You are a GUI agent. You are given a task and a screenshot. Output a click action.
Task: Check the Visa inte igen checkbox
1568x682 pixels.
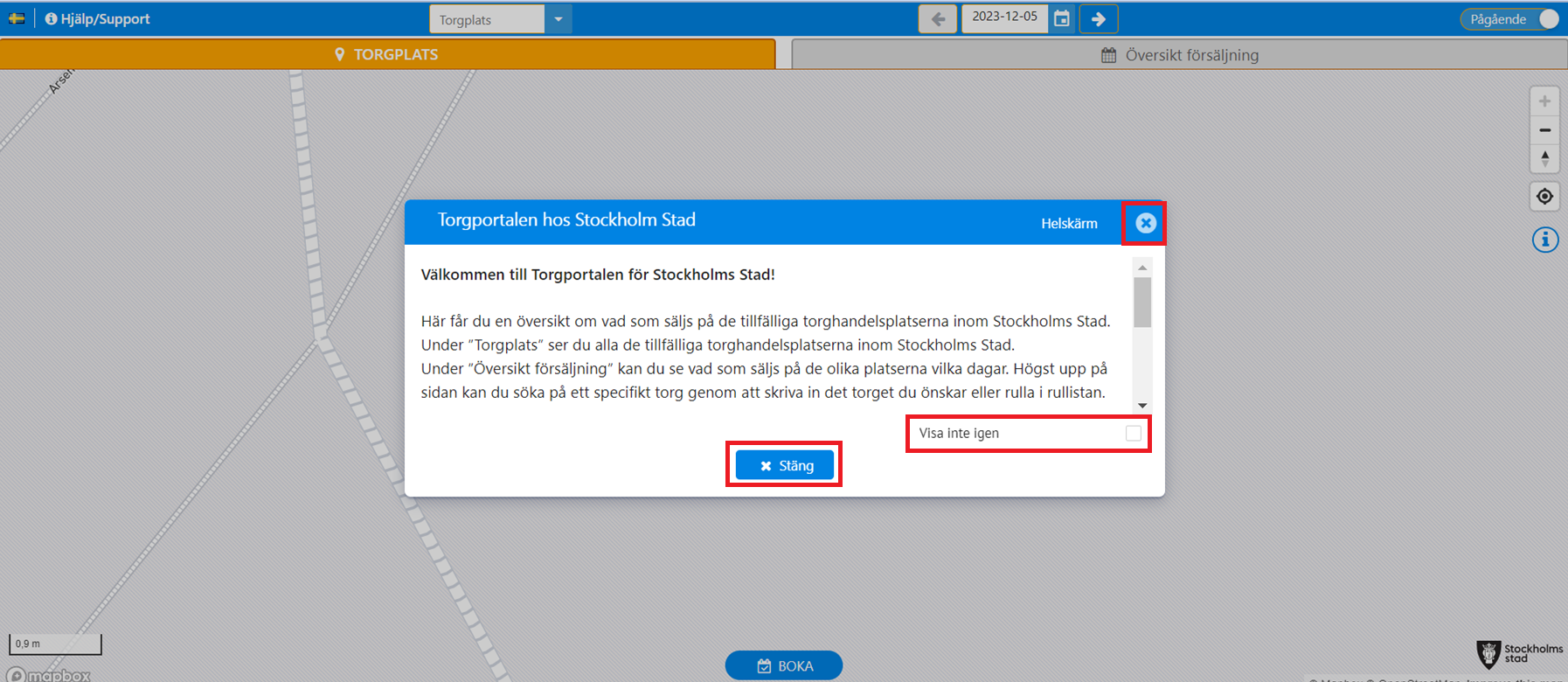[x=1133, y=434]
